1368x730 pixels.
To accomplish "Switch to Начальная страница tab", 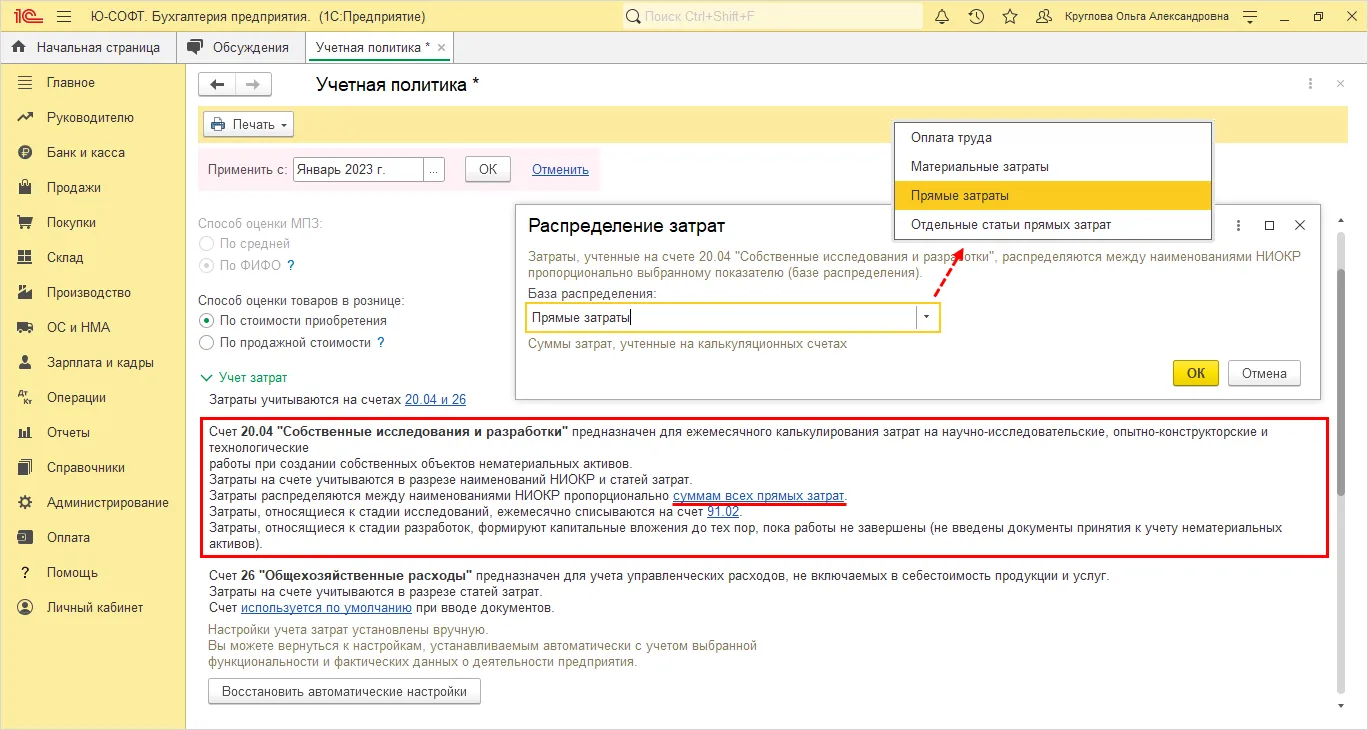I will click(87, 48).
